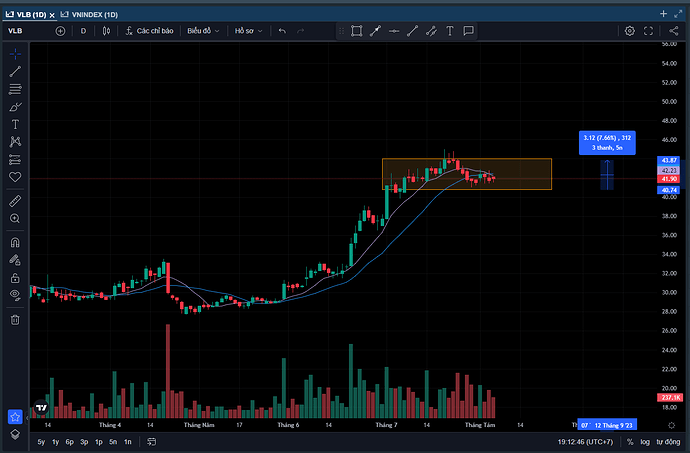Undo the last chart action
The height and width of the screenshot is (453, 690).
tap(283, 31)
